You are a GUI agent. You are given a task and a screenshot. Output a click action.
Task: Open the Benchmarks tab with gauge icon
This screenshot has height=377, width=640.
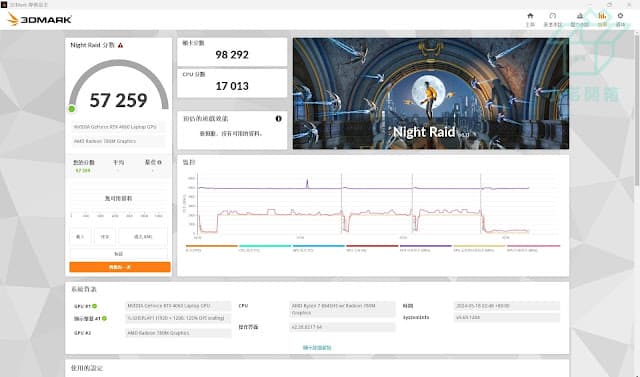[553, 19]
